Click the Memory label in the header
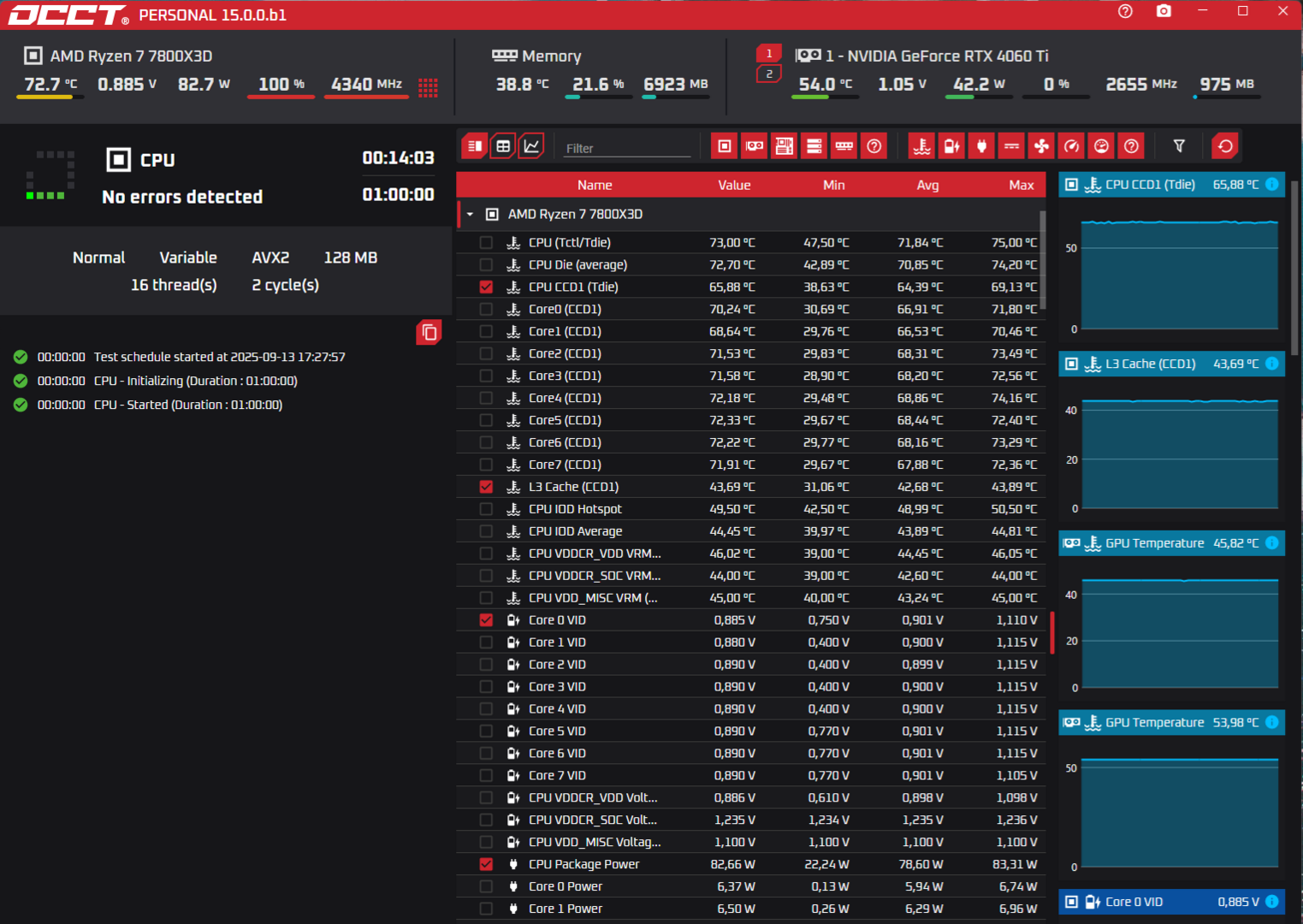The height and width of the screenshot is (924, 1303). [552, 56]
